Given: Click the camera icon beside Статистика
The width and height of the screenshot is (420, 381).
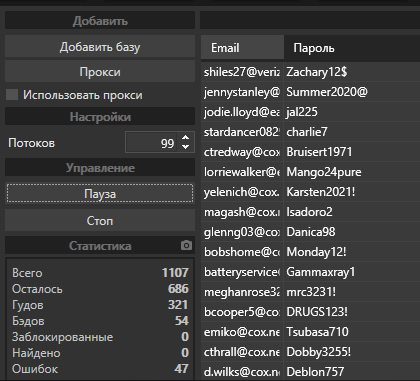Looking at the screenshot, I should pos(186,245).
